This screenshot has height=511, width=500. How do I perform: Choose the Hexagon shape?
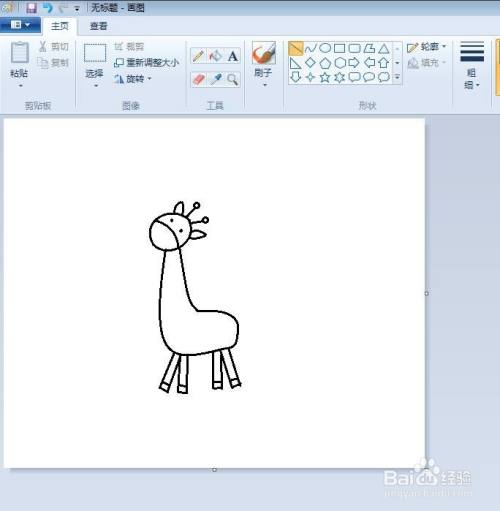point(340,63)
